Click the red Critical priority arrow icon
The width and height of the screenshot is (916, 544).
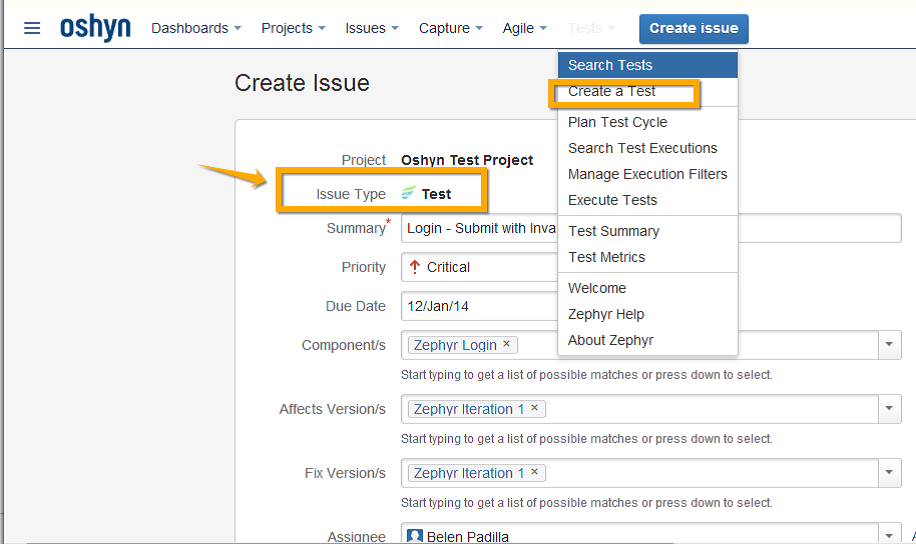coord(415,267)
